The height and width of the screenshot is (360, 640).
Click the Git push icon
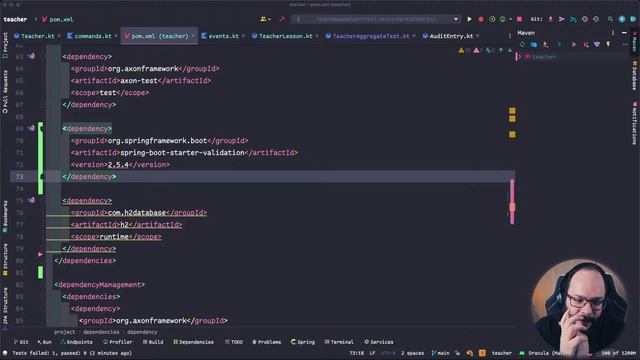pyautogui.click(x=573, y=19)
